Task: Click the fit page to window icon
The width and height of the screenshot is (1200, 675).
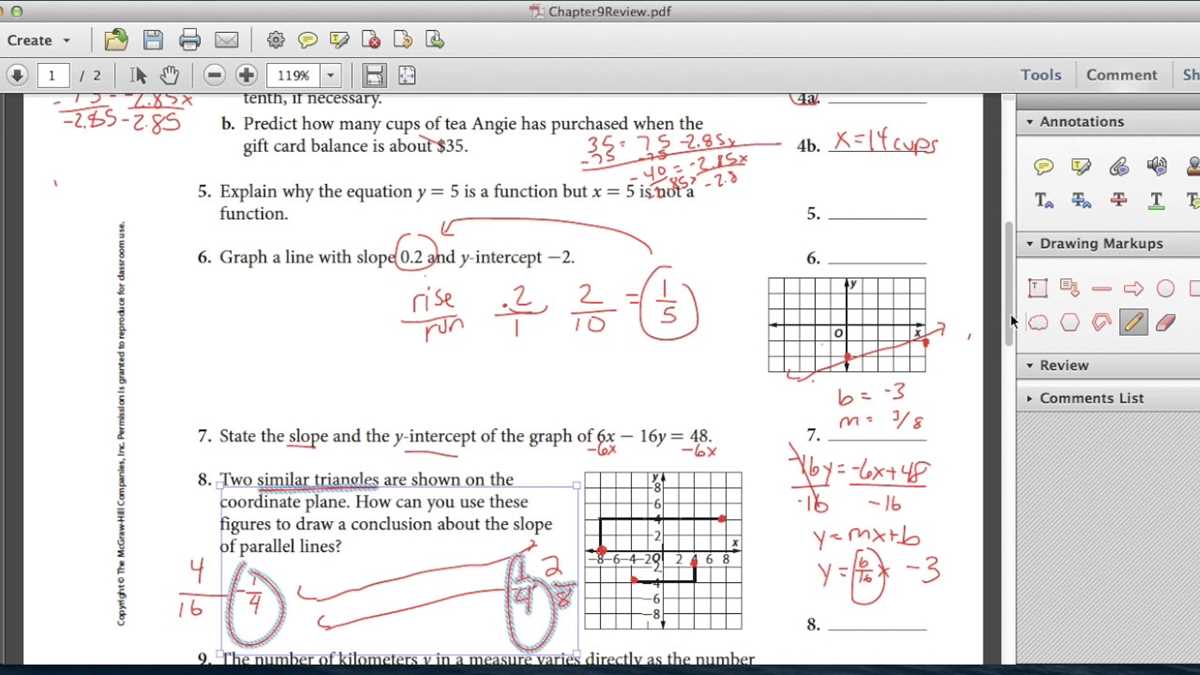Action: pyautogui.click(x=406, y=75)
